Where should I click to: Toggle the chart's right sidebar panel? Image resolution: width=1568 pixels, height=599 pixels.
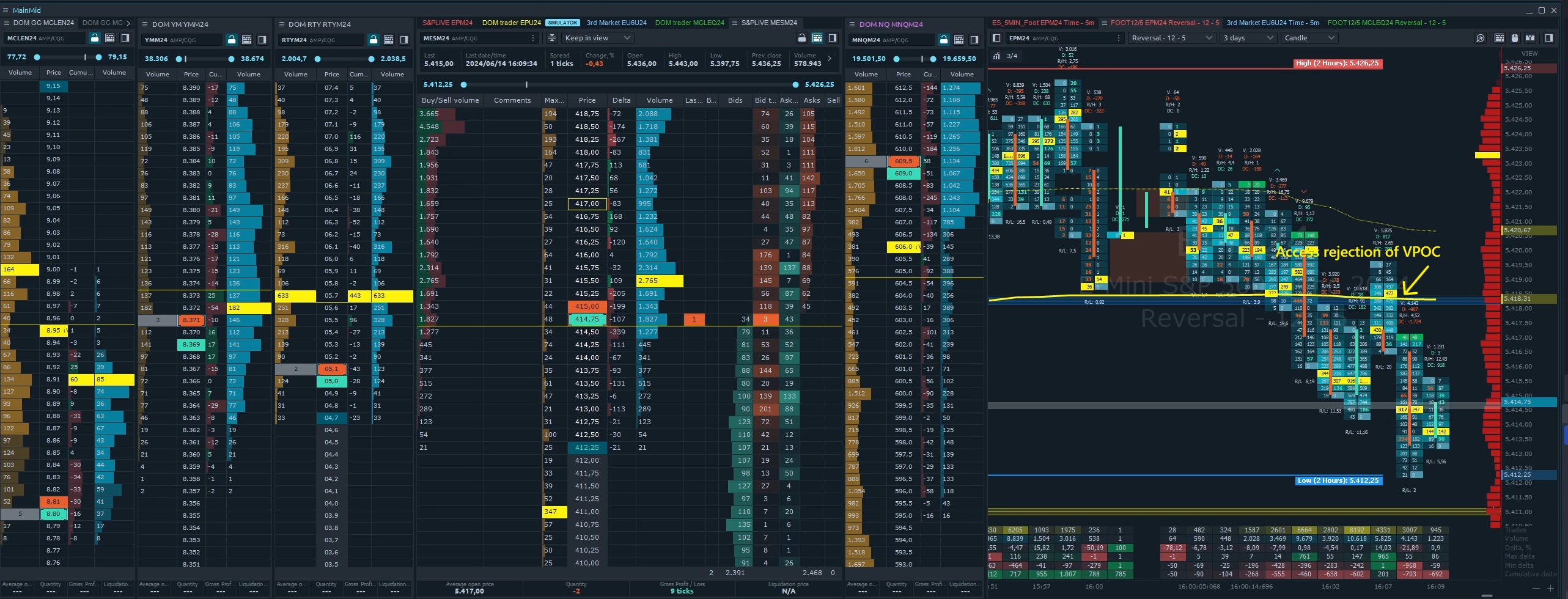tap(1549, 38)
